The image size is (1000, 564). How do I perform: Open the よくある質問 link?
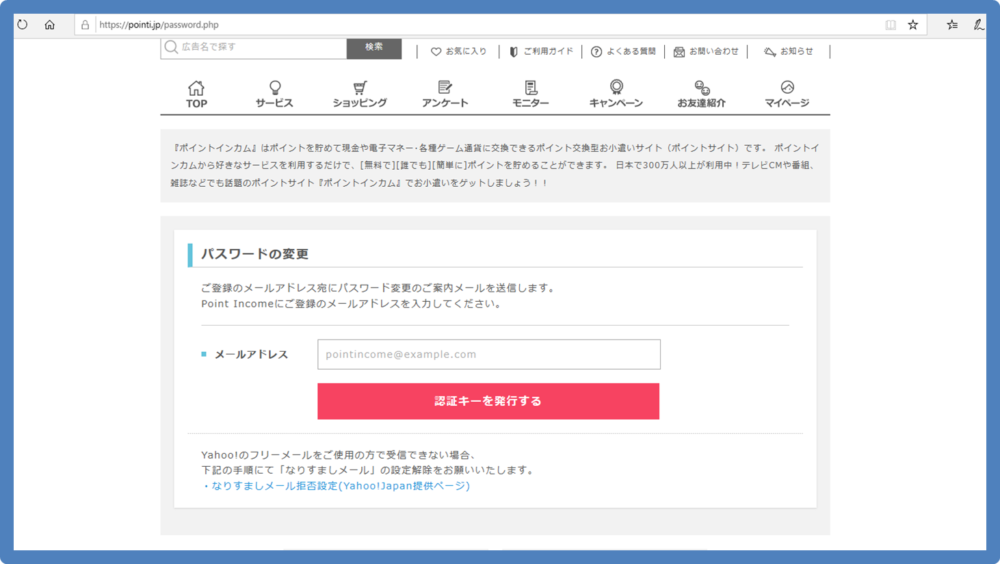[x=631, y=52]
